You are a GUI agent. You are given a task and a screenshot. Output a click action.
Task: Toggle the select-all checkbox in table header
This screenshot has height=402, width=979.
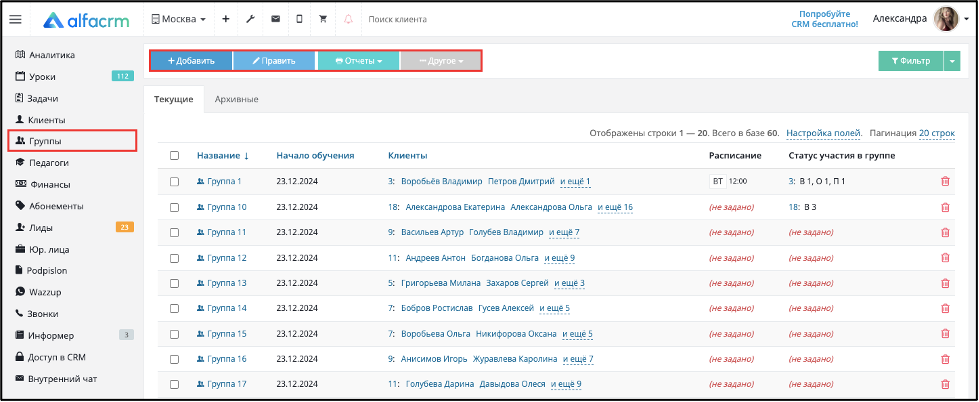tap(175, 156)
